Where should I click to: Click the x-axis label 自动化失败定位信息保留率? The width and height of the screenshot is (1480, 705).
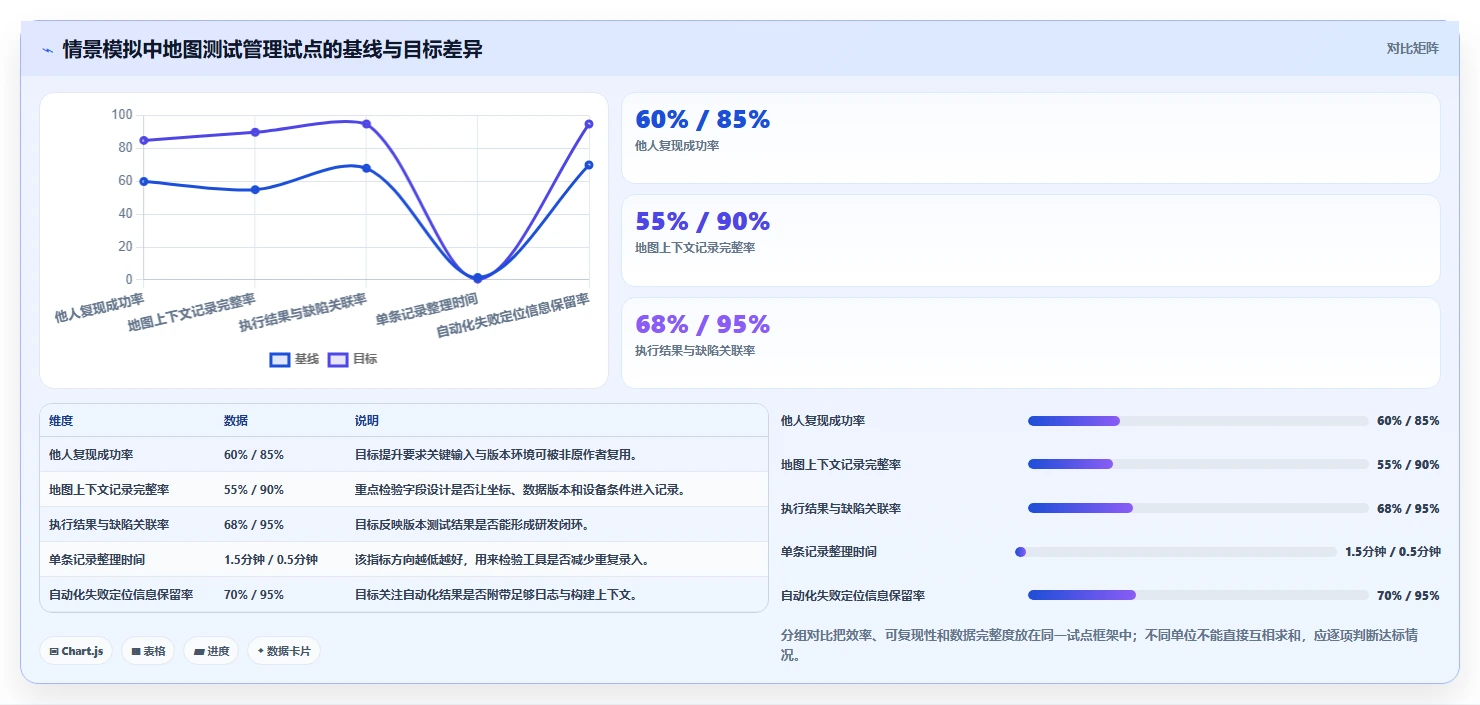[x=514, y=314]
